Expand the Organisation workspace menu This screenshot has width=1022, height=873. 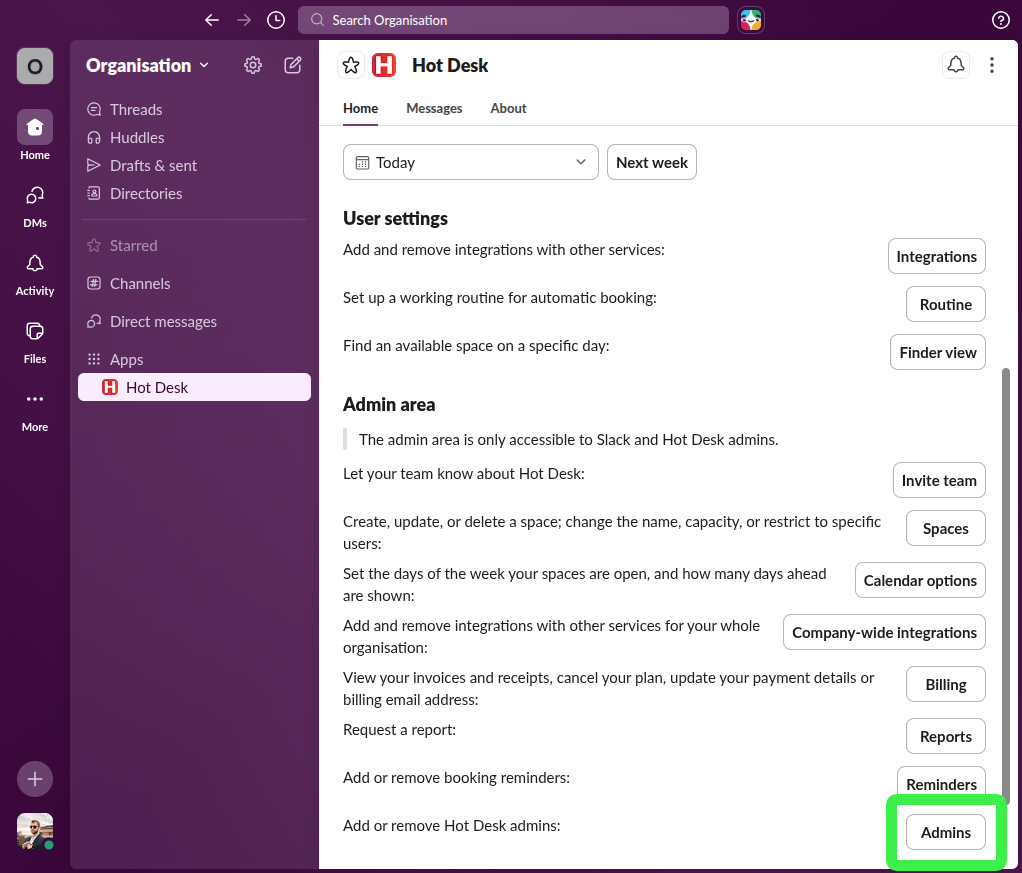point(147,65)
